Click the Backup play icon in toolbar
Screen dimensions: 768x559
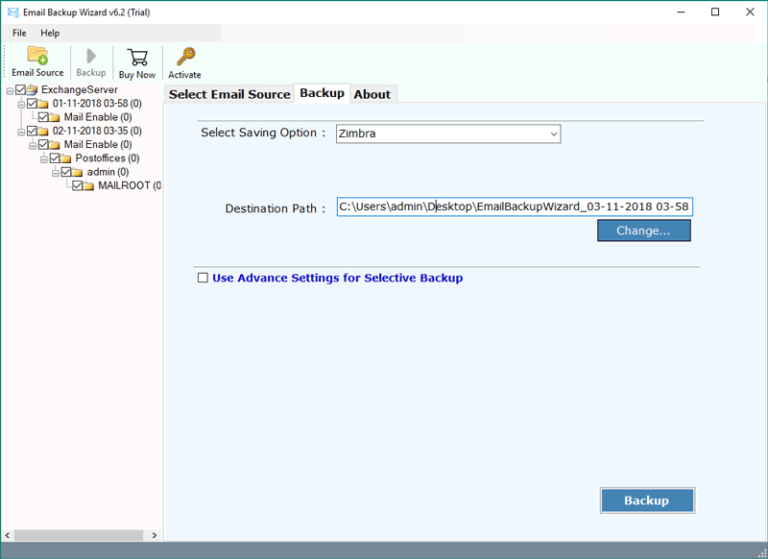pyautogui.click(x=91, y=56)
